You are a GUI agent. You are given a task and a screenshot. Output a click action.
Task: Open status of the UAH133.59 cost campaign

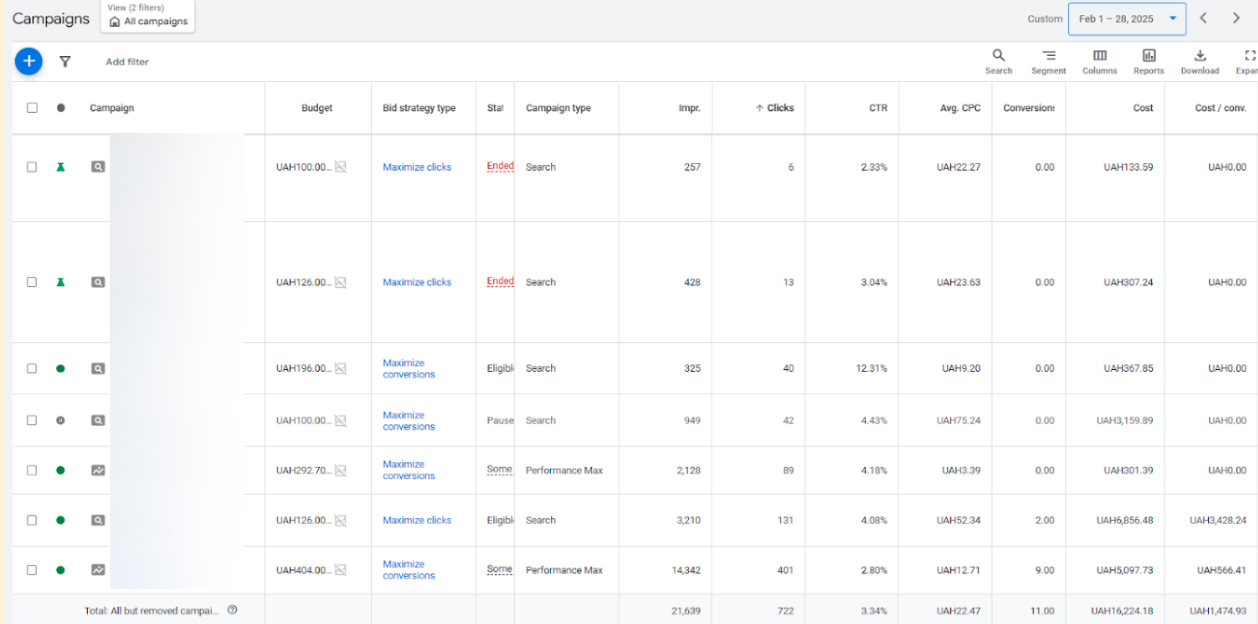60,167
